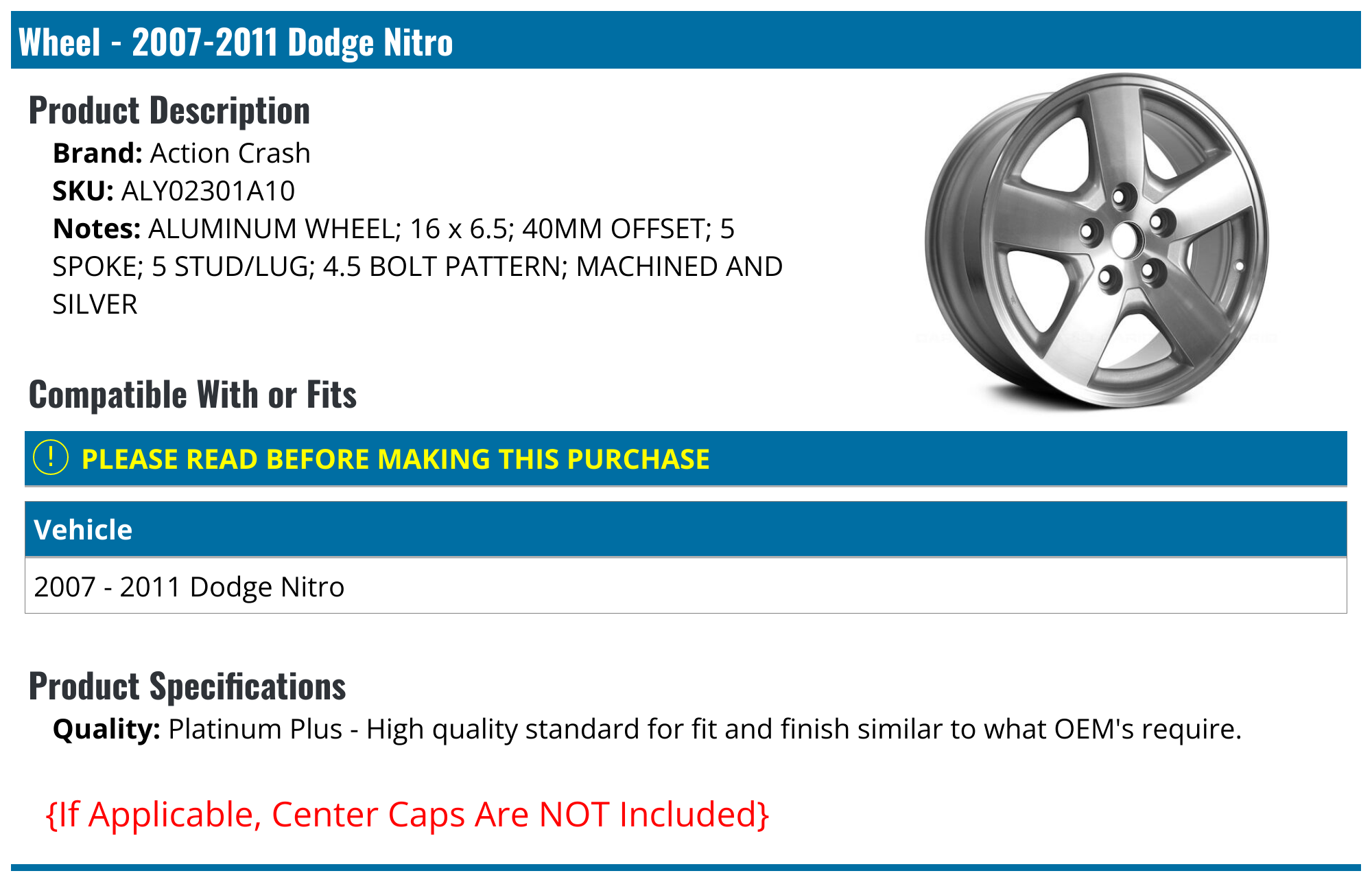
Task: Select the "Vehicle" table header
Action: click(x=83, y=530)
